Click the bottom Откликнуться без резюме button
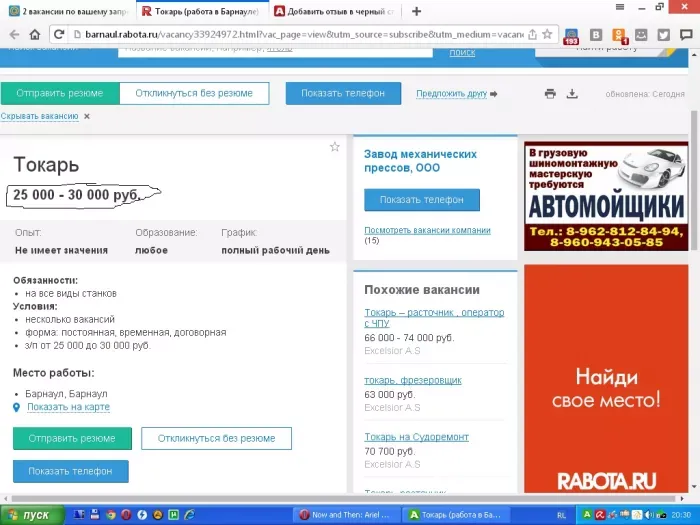The width and height of the screenshot is (700, 525). tap(217, 438)
